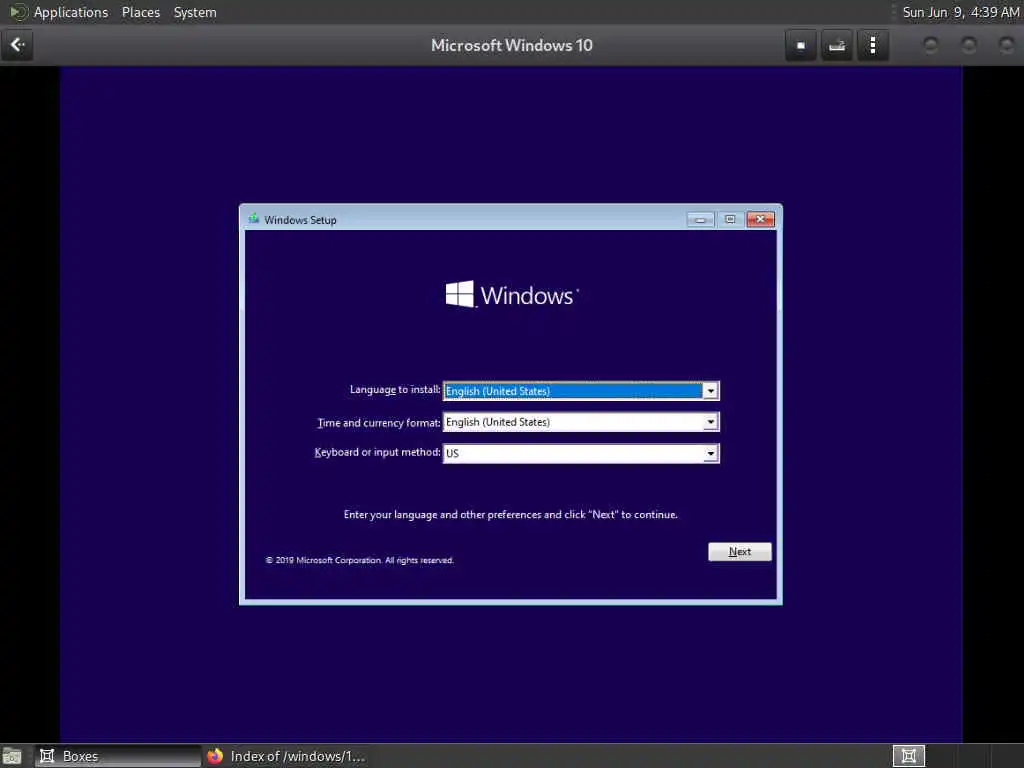Click the show desktop icon at bottom left
Screen dimensions: 1024x768
point(12,756)
